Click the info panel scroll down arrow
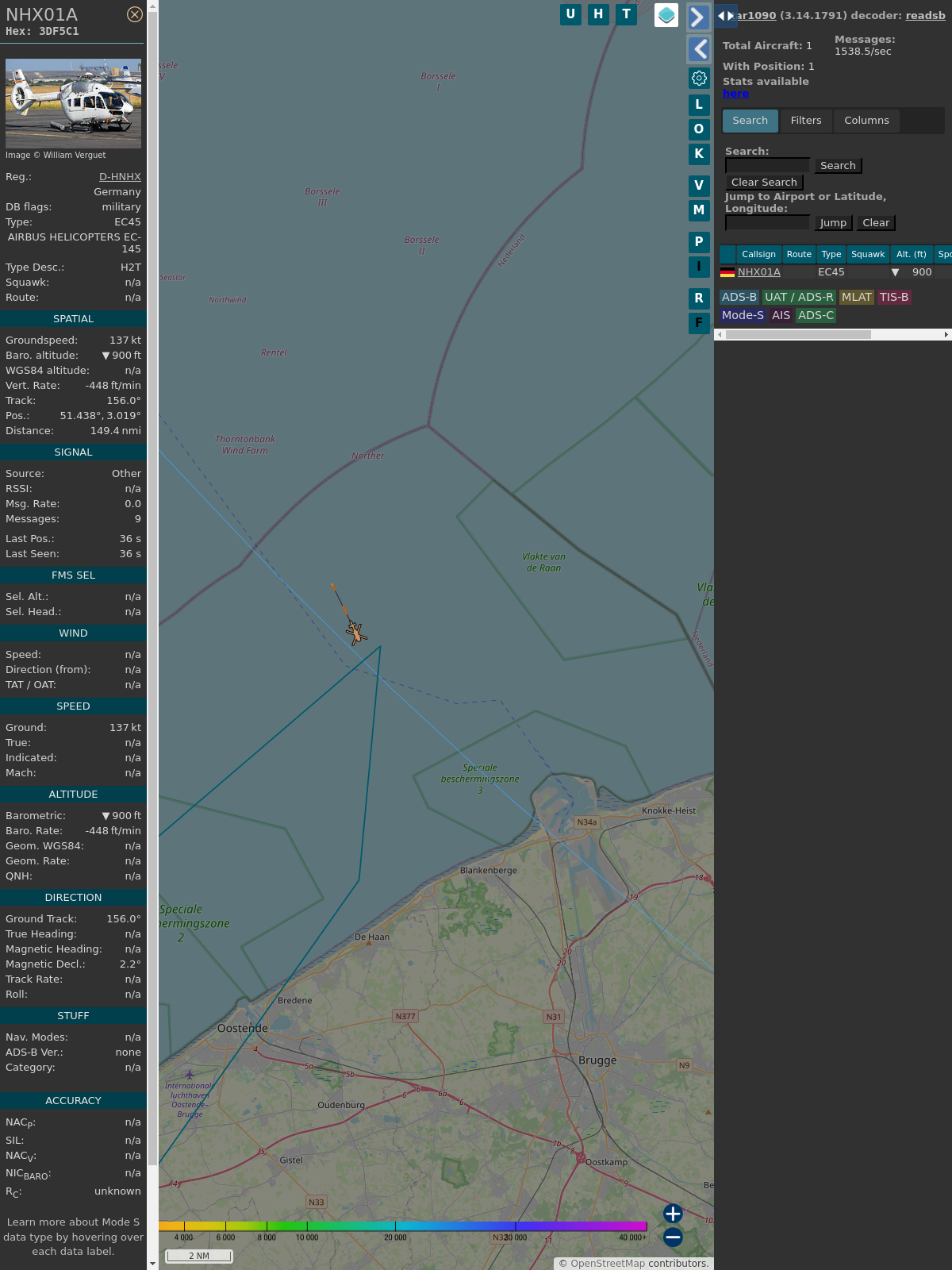The width and height of the screenshot is (952, 1270). pos(152,1263)
